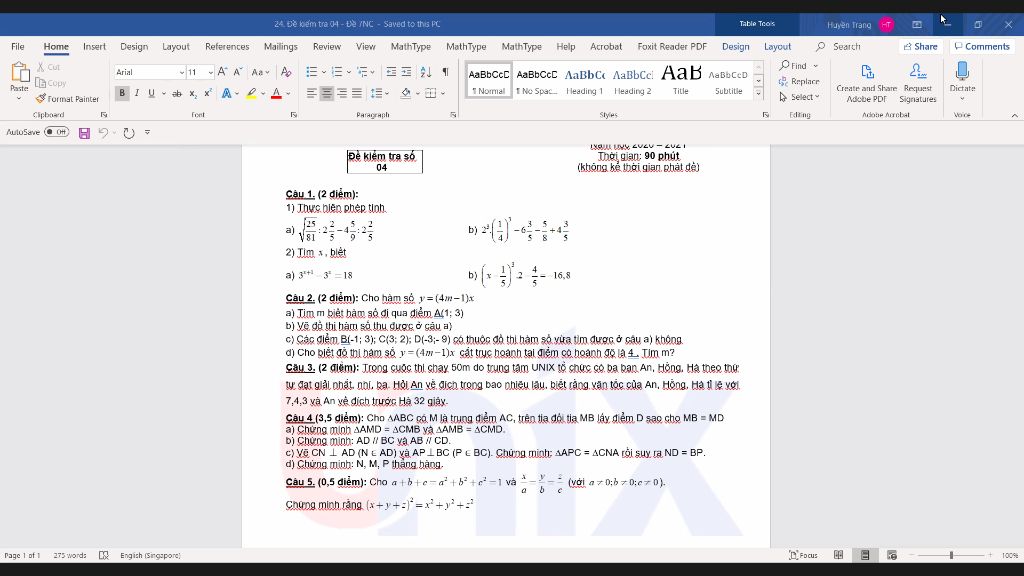This screenshot has height=576, width=1024.
Task: Apply strikethrough formatting
Action: click(x=176, y=93)
